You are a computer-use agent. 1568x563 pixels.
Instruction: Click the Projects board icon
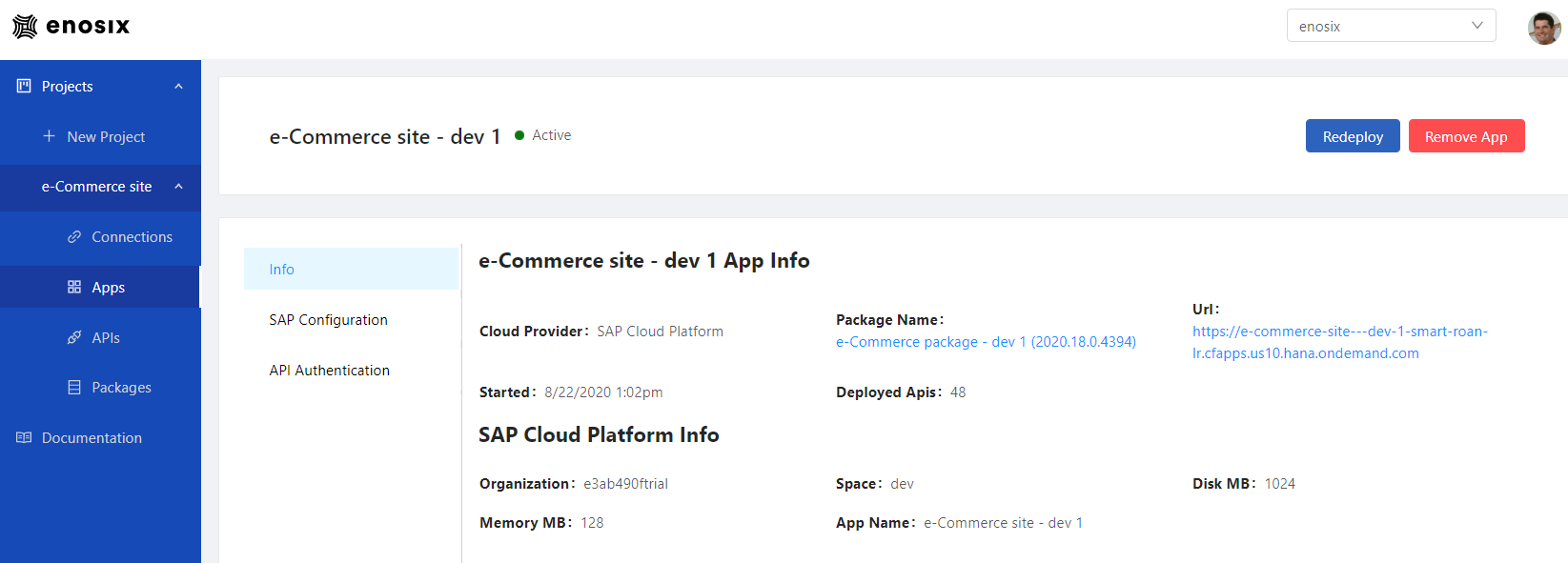tap(24, 86)
